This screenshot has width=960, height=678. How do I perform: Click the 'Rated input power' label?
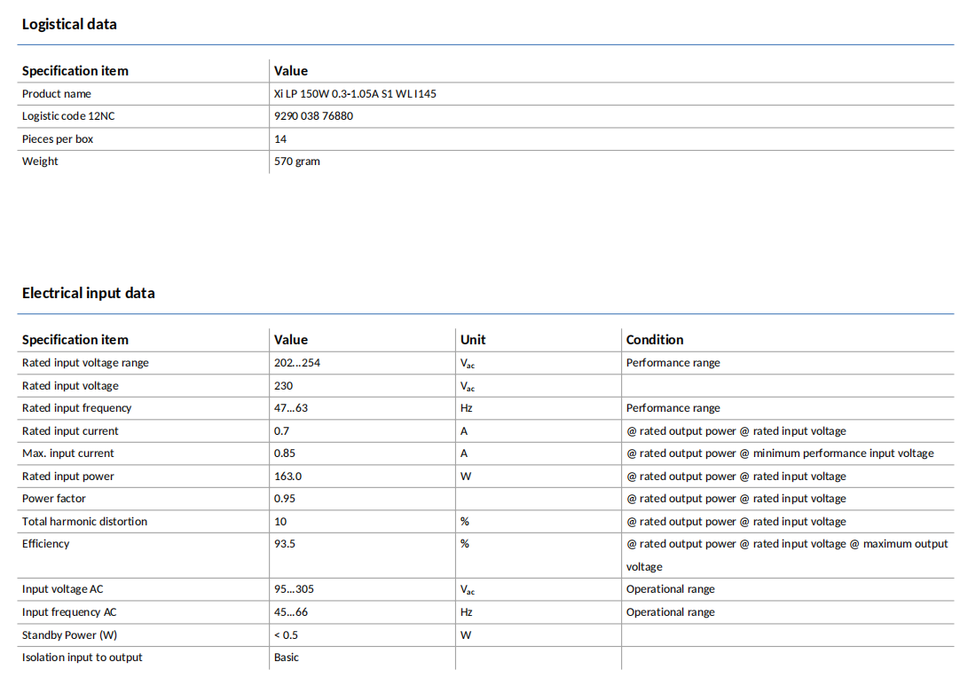[x=68, y=476]
